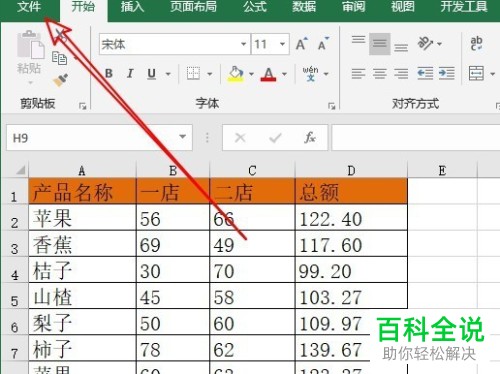
Task: Open the 开发工具 (Developer) tab
Action: [464, 7]
